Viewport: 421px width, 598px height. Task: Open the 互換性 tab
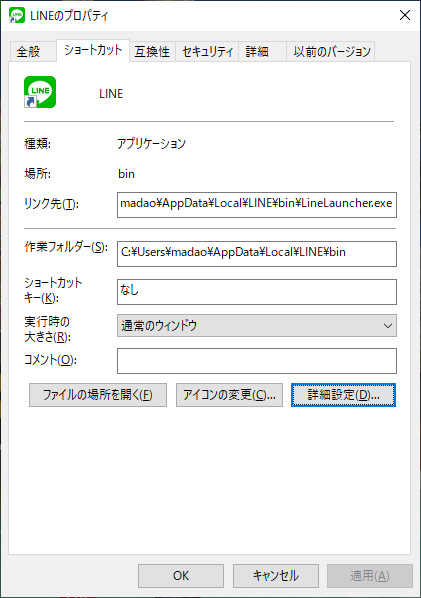[x=152, y=51]
